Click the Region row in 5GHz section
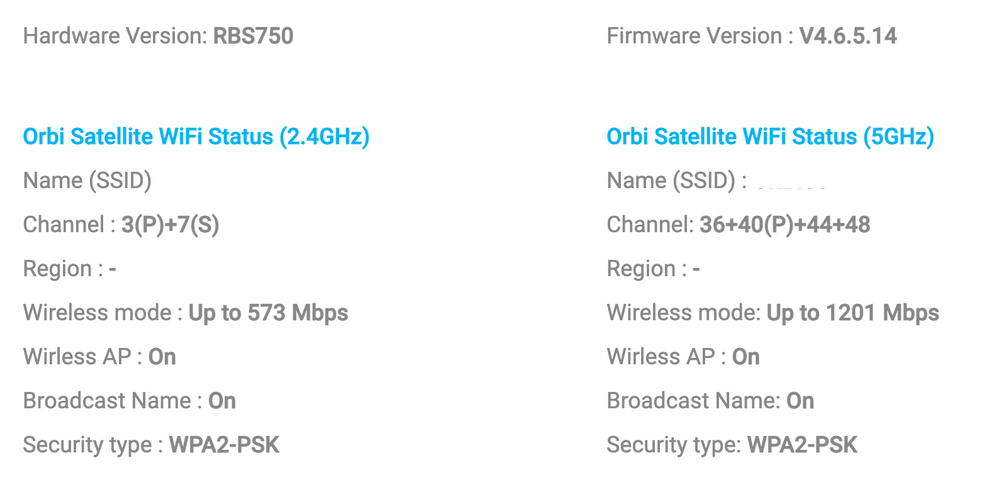 point(653,269)
